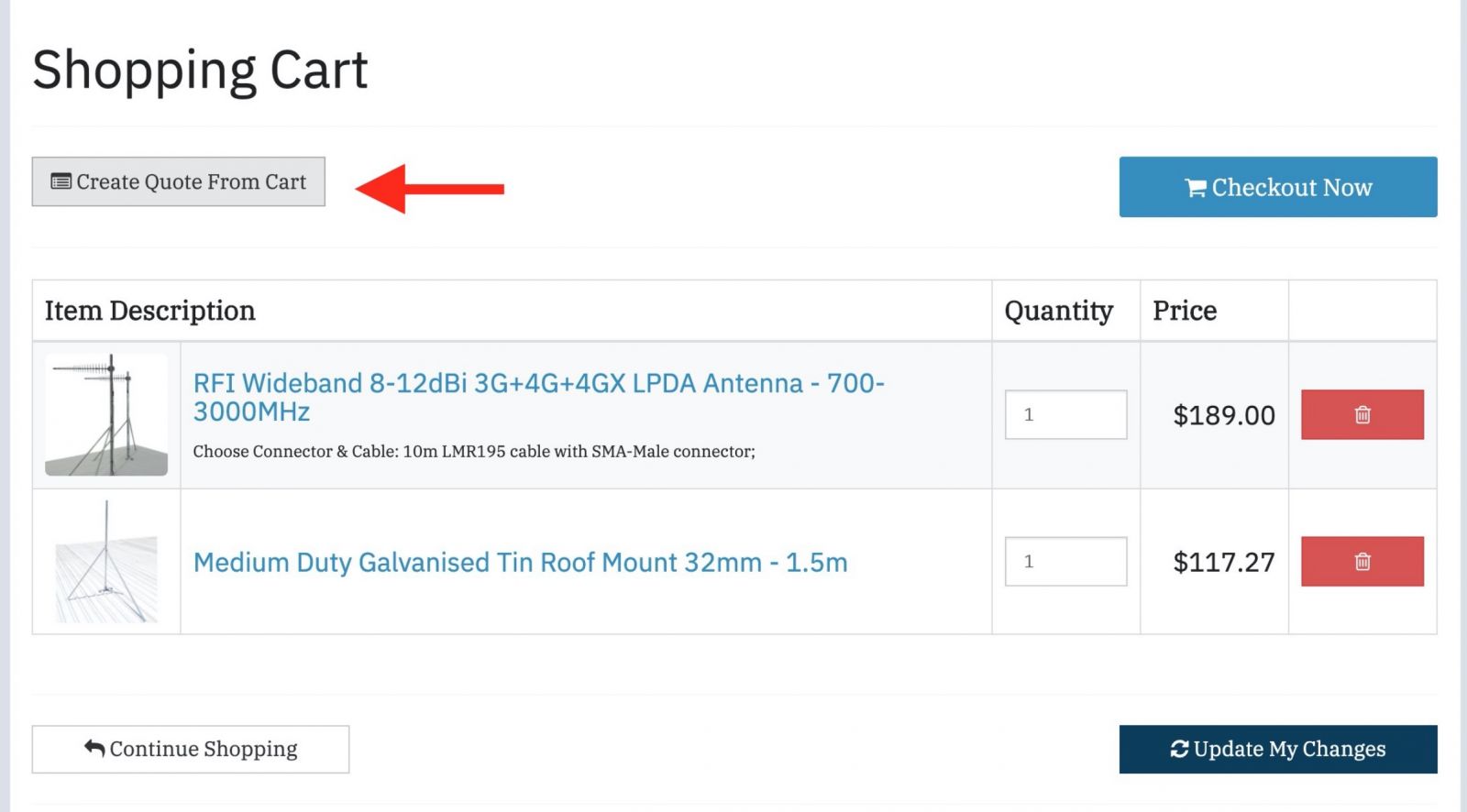
Task: Click the red arrow pointing at Create Quote
Action: click(429, 189)
